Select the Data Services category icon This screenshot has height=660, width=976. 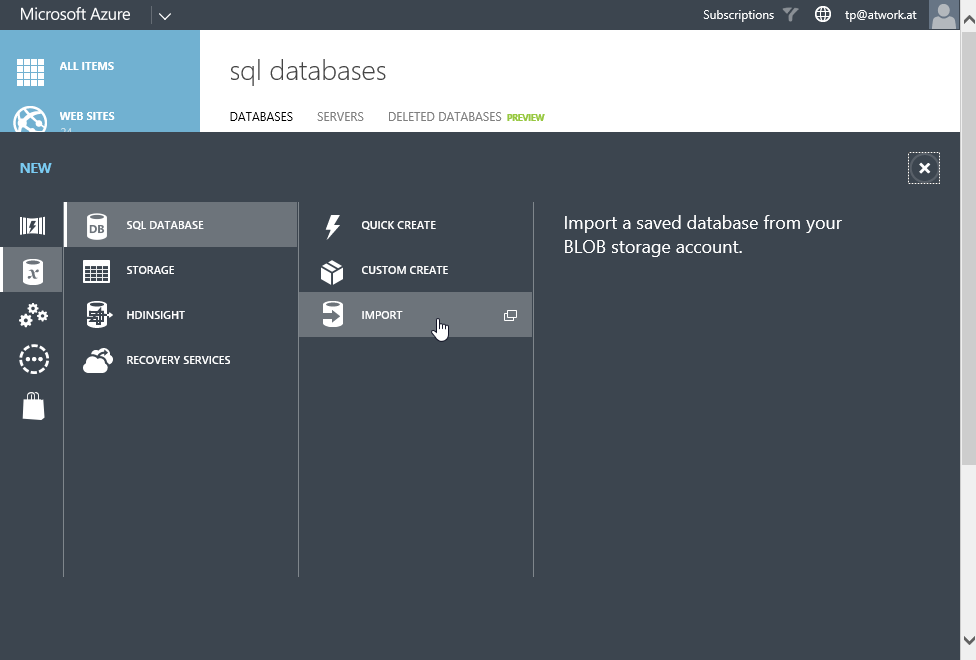tap(33, 271)
